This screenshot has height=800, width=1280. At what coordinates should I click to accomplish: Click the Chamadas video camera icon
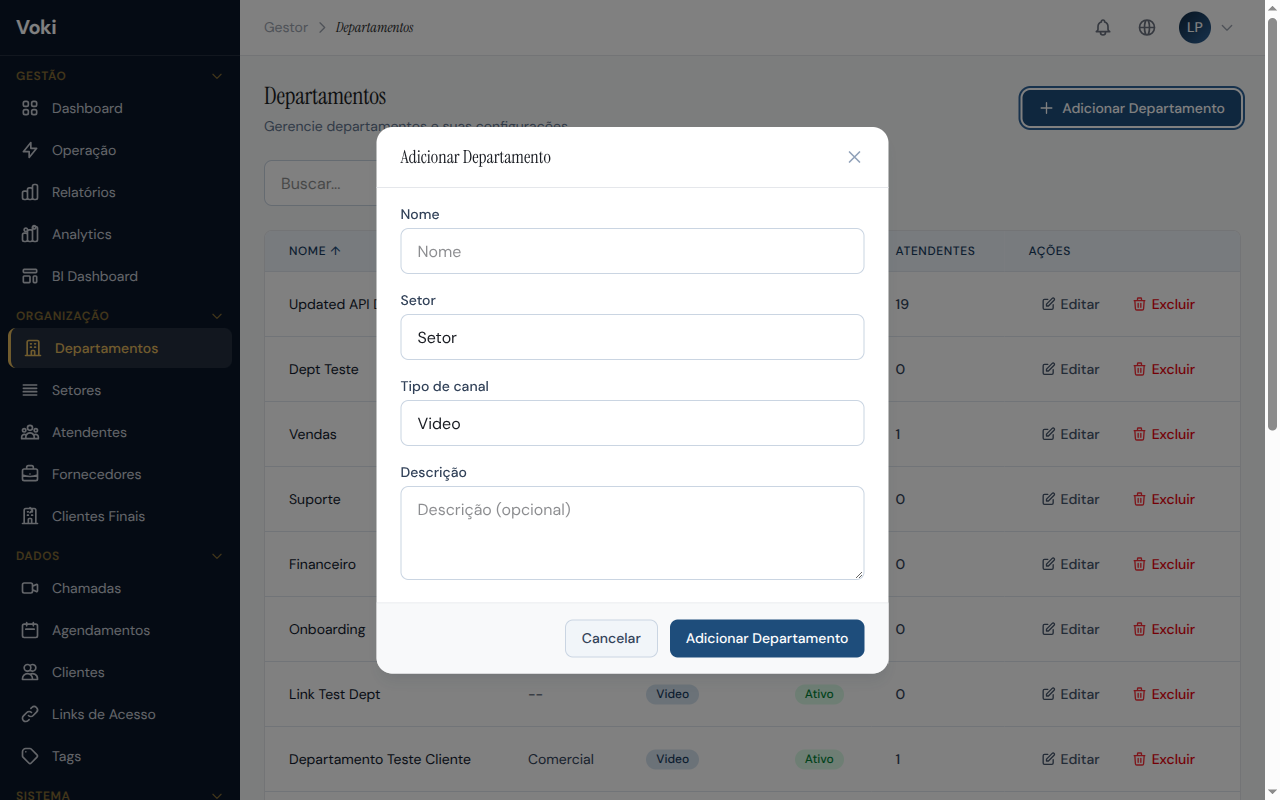30,588
